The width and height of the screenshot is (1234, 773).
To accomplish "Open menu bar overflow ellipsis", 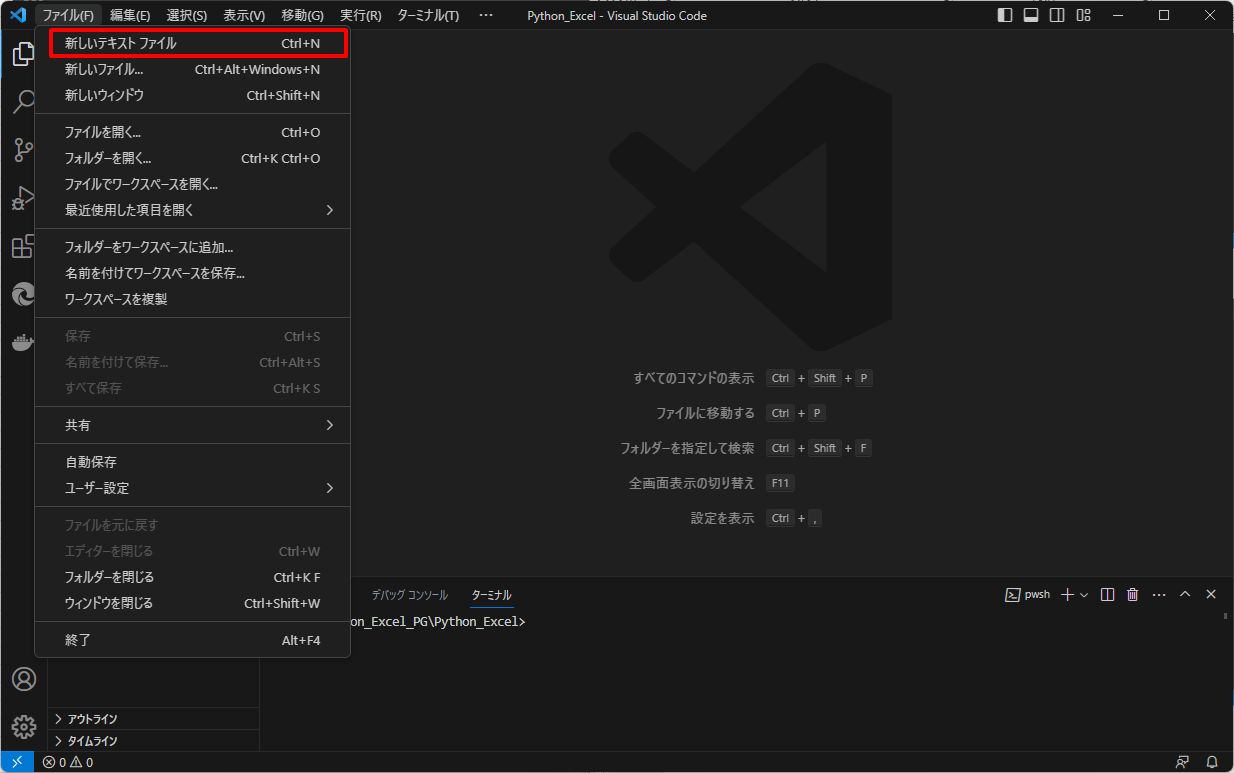I will click(x=486, y=15).
